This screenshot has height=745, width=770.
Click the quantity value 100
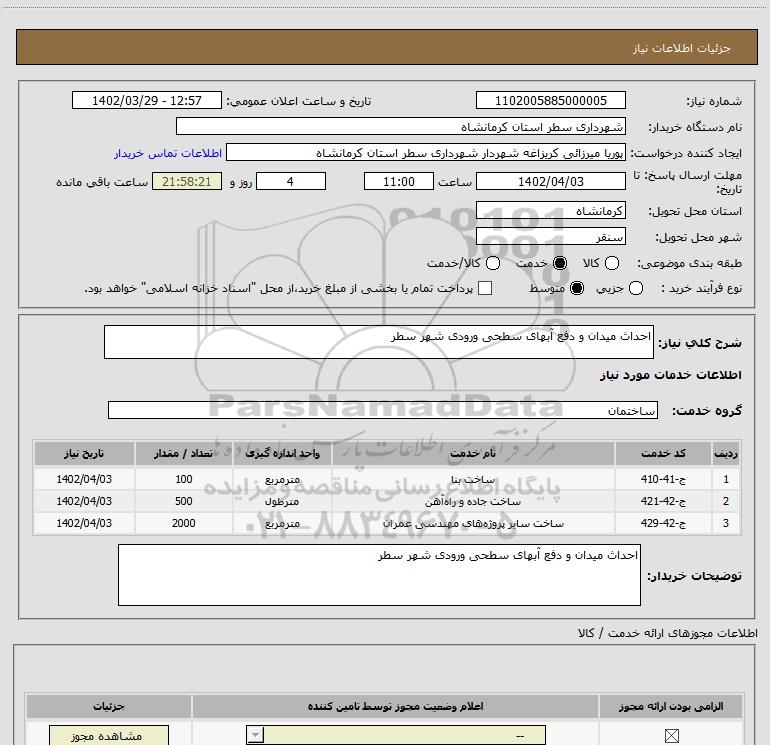[x=184, y=479]
